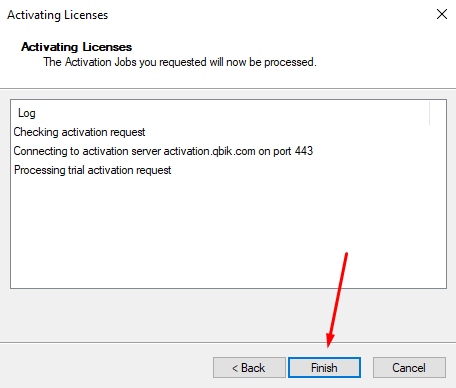Click the port 443 text in log
The image size is (456, 388).
tap(293, 151)
